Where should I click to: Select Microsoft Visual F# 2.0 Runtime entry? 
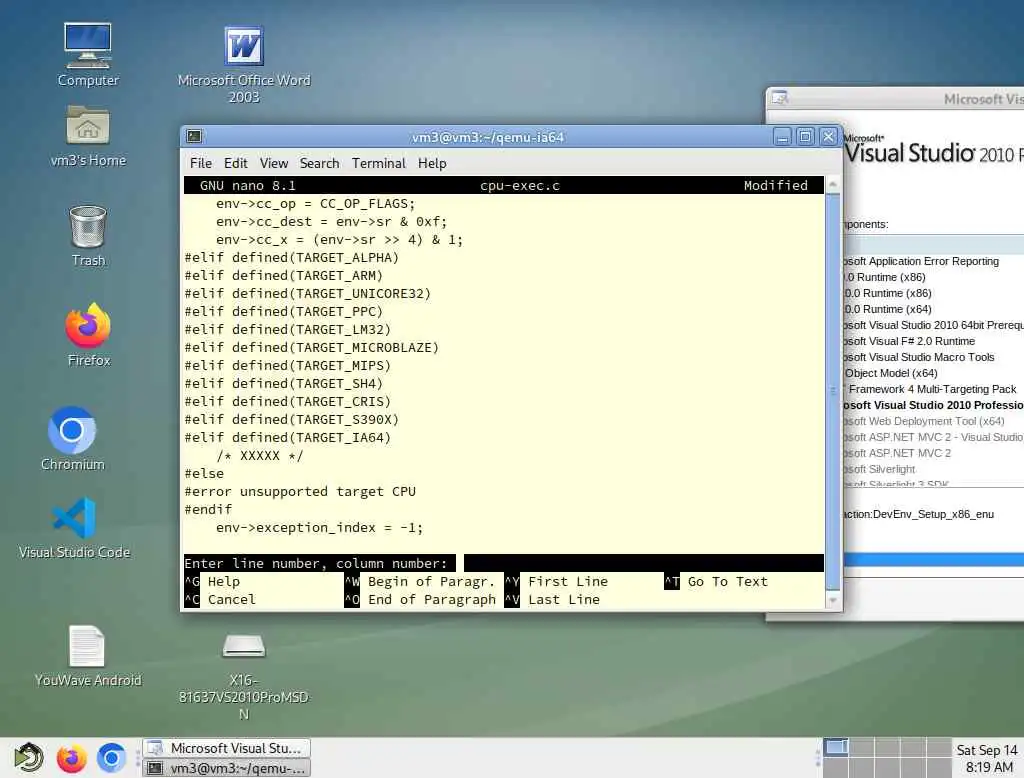click(x=909, y=341)
